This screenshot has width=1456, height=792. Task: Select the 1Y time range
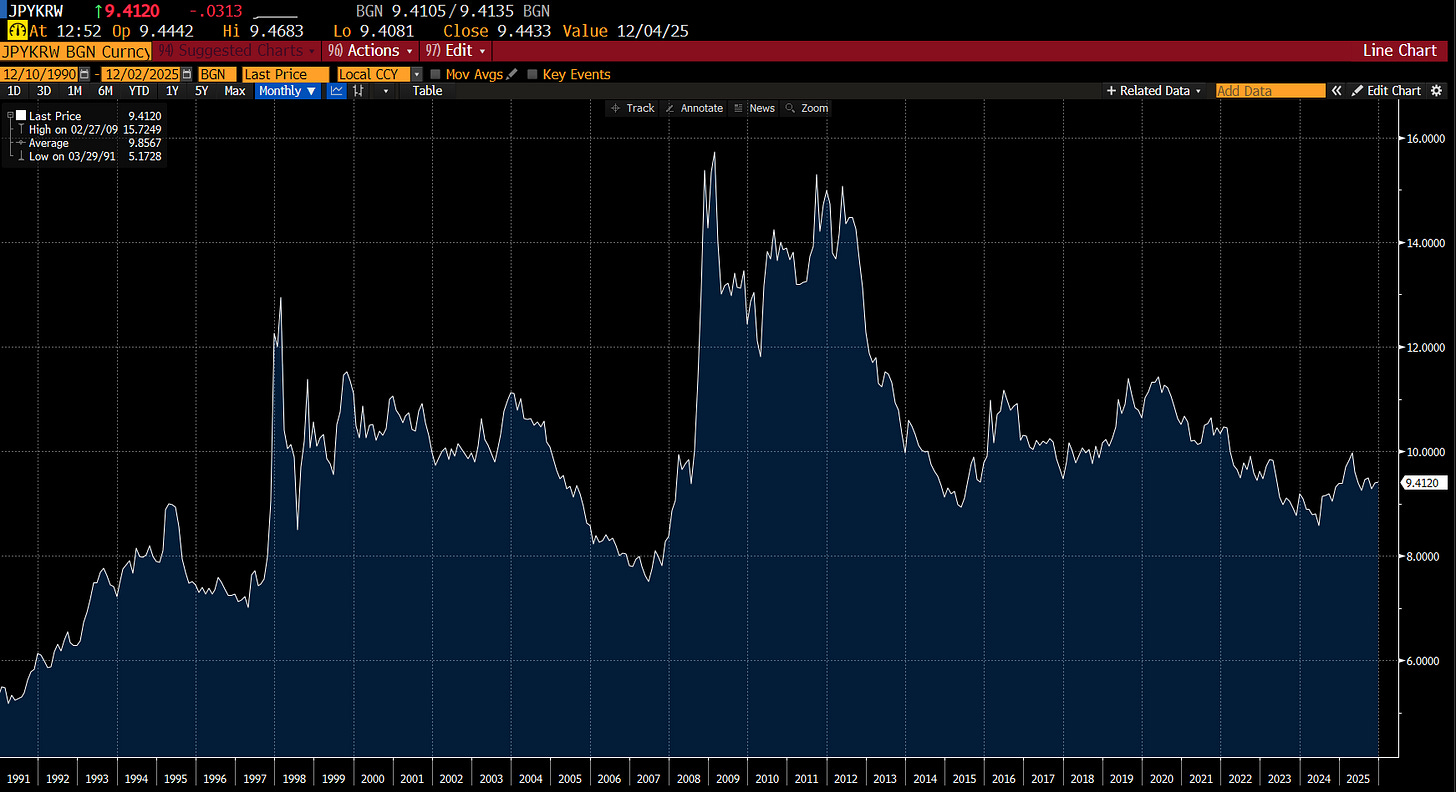click(x=172, y=91)
